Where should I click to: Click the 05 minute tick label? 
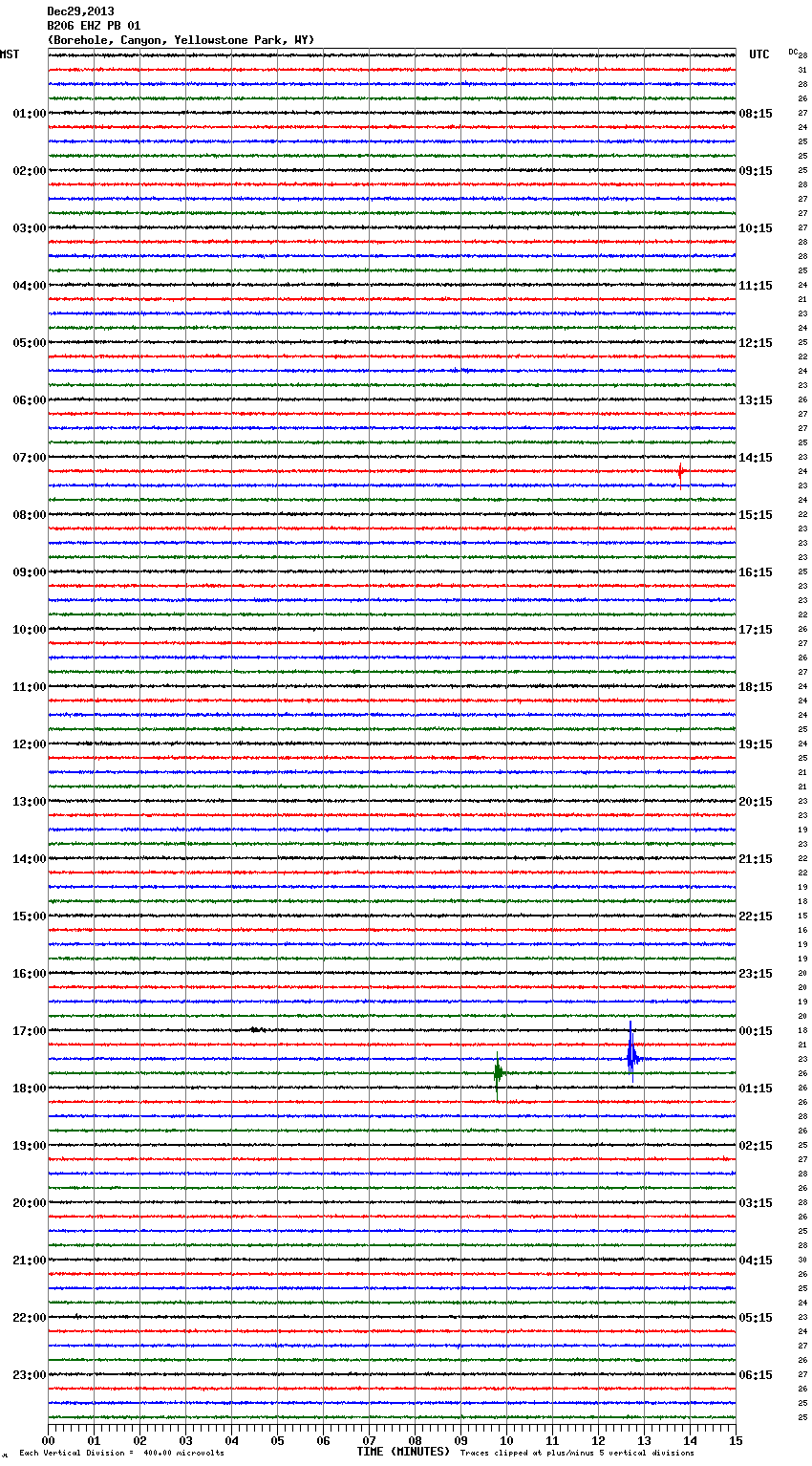pos(277,1440)
